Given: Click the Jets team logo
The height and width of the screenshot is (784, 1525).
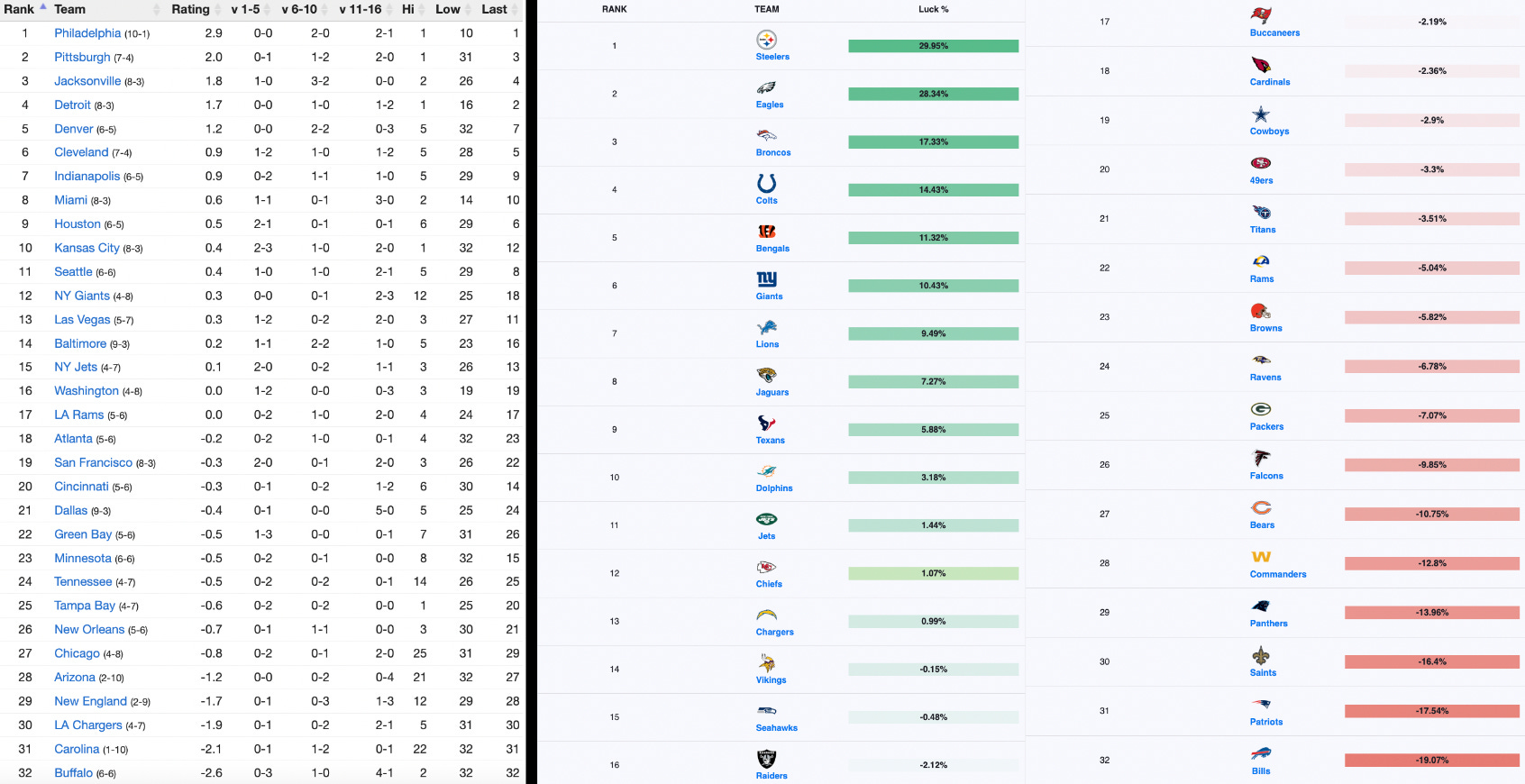Looking at the screenshot, I should 766,519.
